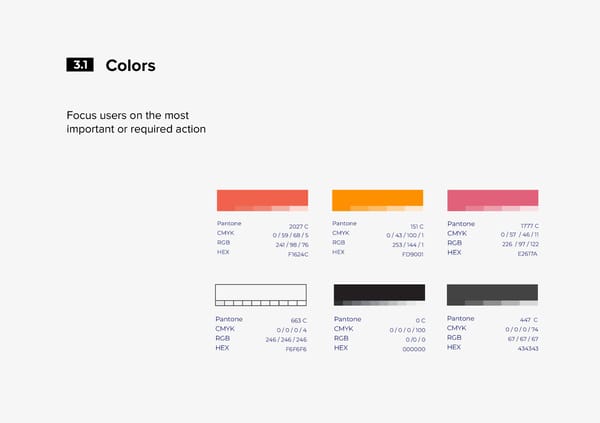The height and width of the screenshot is (423, 600).
Task: Click RGB value 241 / 98 / 76
Action: (292, 245)
